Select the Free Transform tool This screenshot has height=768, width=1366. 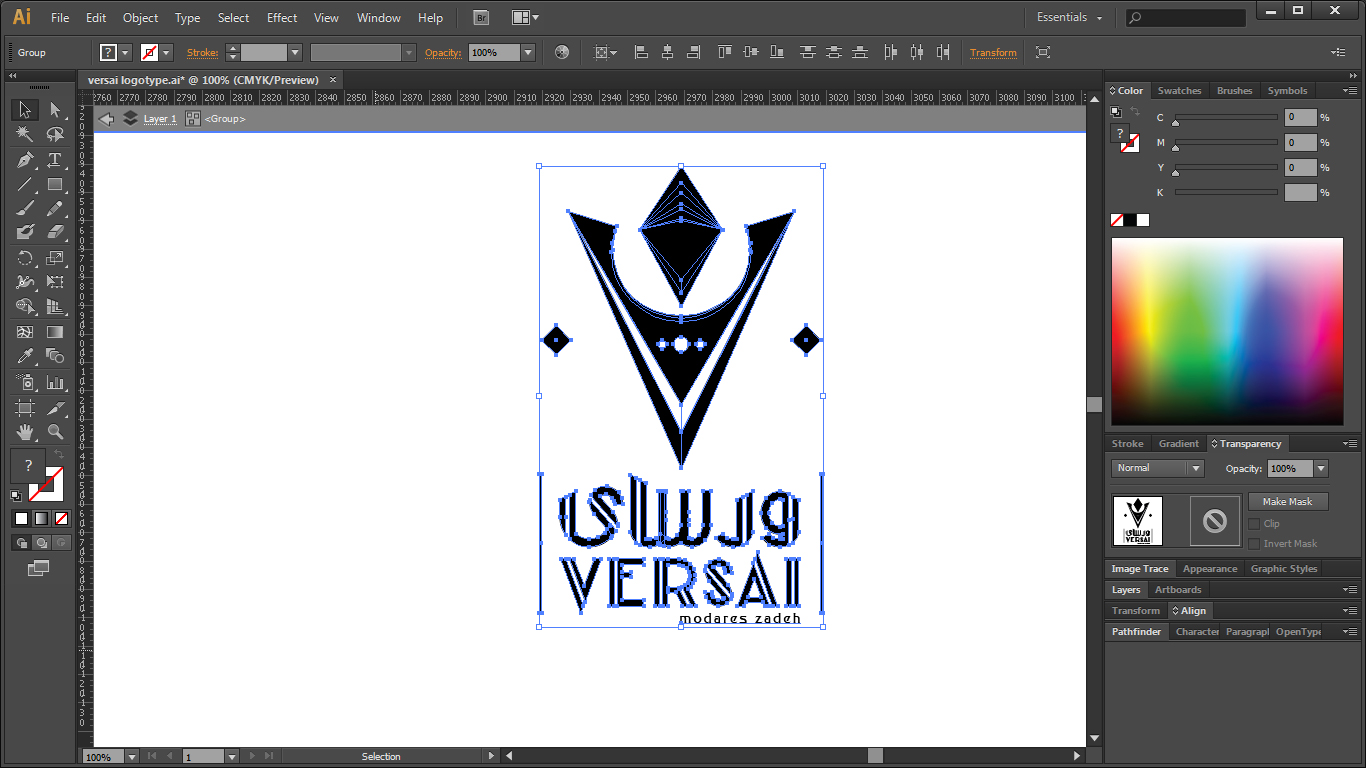(55, 282)
